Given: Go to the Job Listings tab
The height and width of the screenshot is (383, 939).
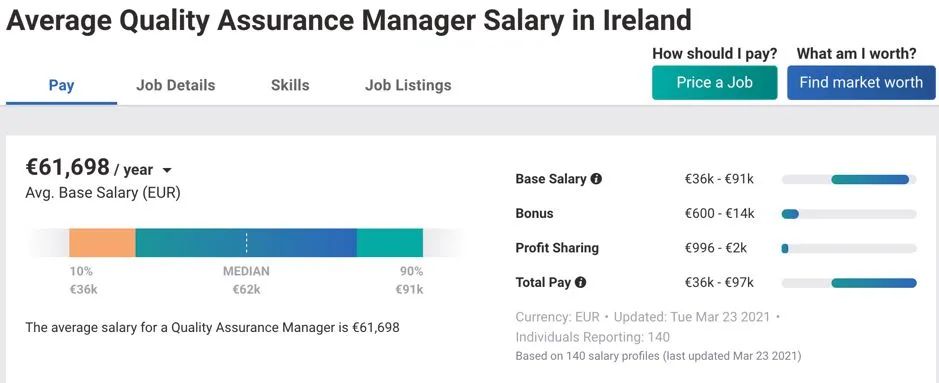Looking at the screenshot, I should click(x=408, y=86).
